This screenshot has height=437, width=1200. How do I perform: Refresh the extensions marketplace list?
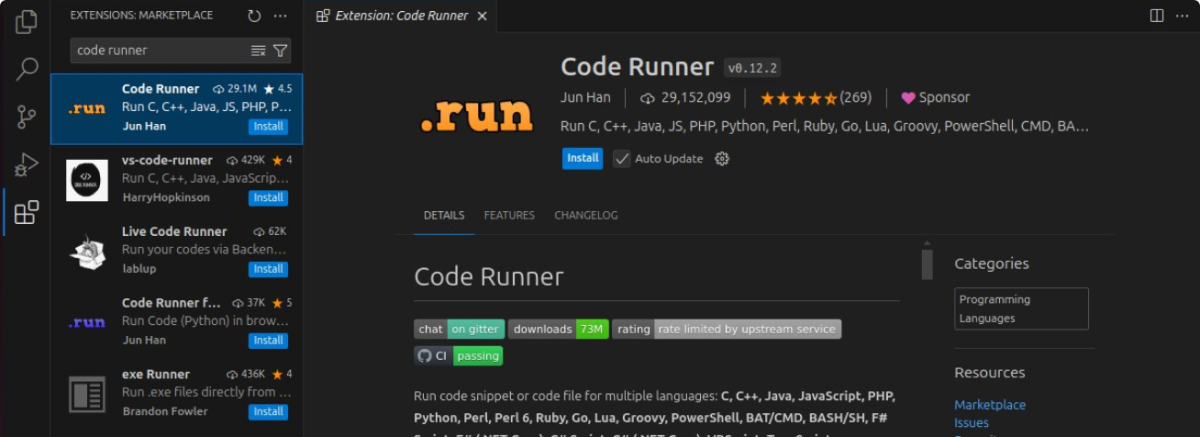click(254, 16)
